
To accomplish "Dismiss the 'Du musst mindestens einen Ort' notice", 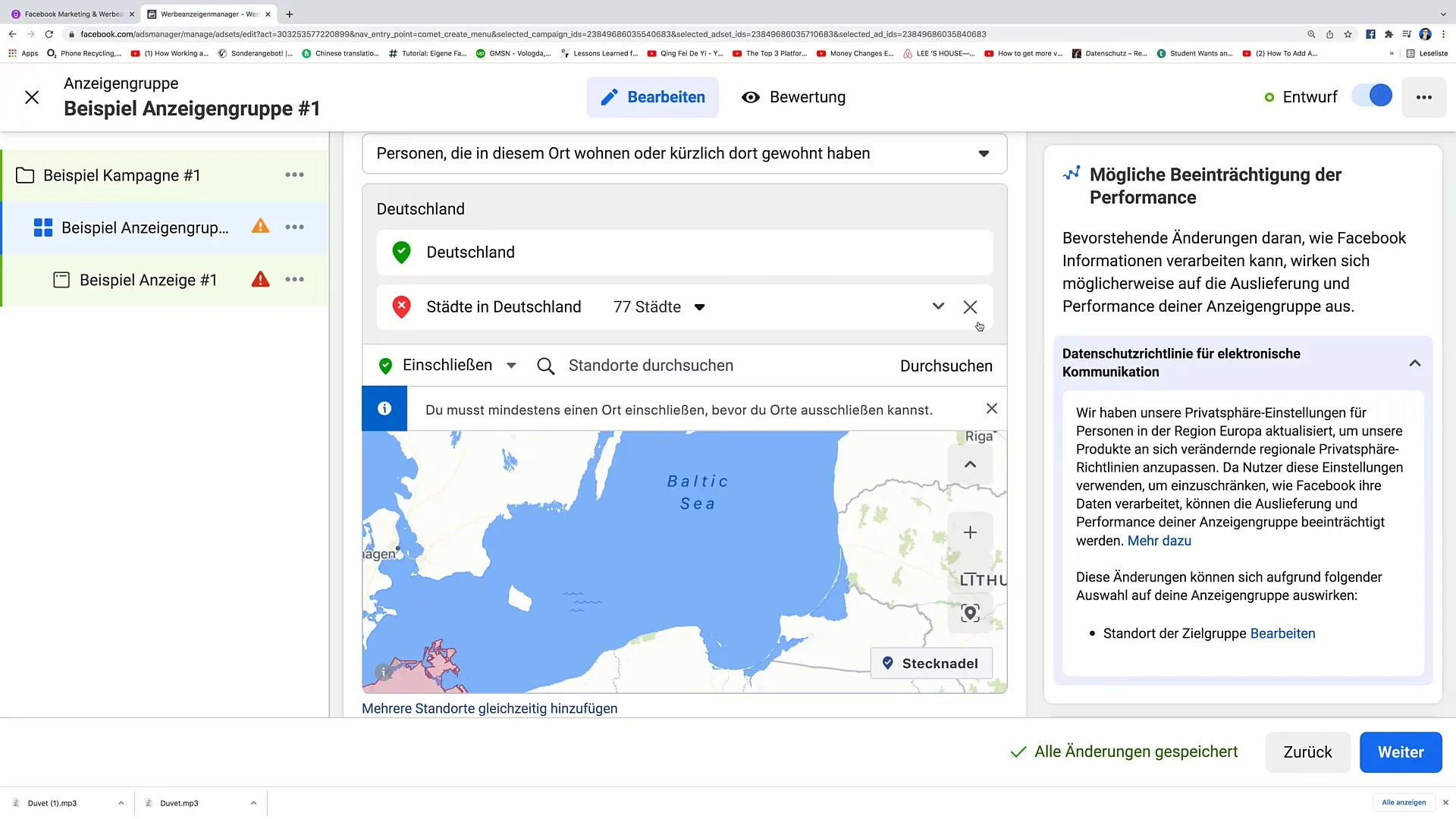I will coord(991,409).
